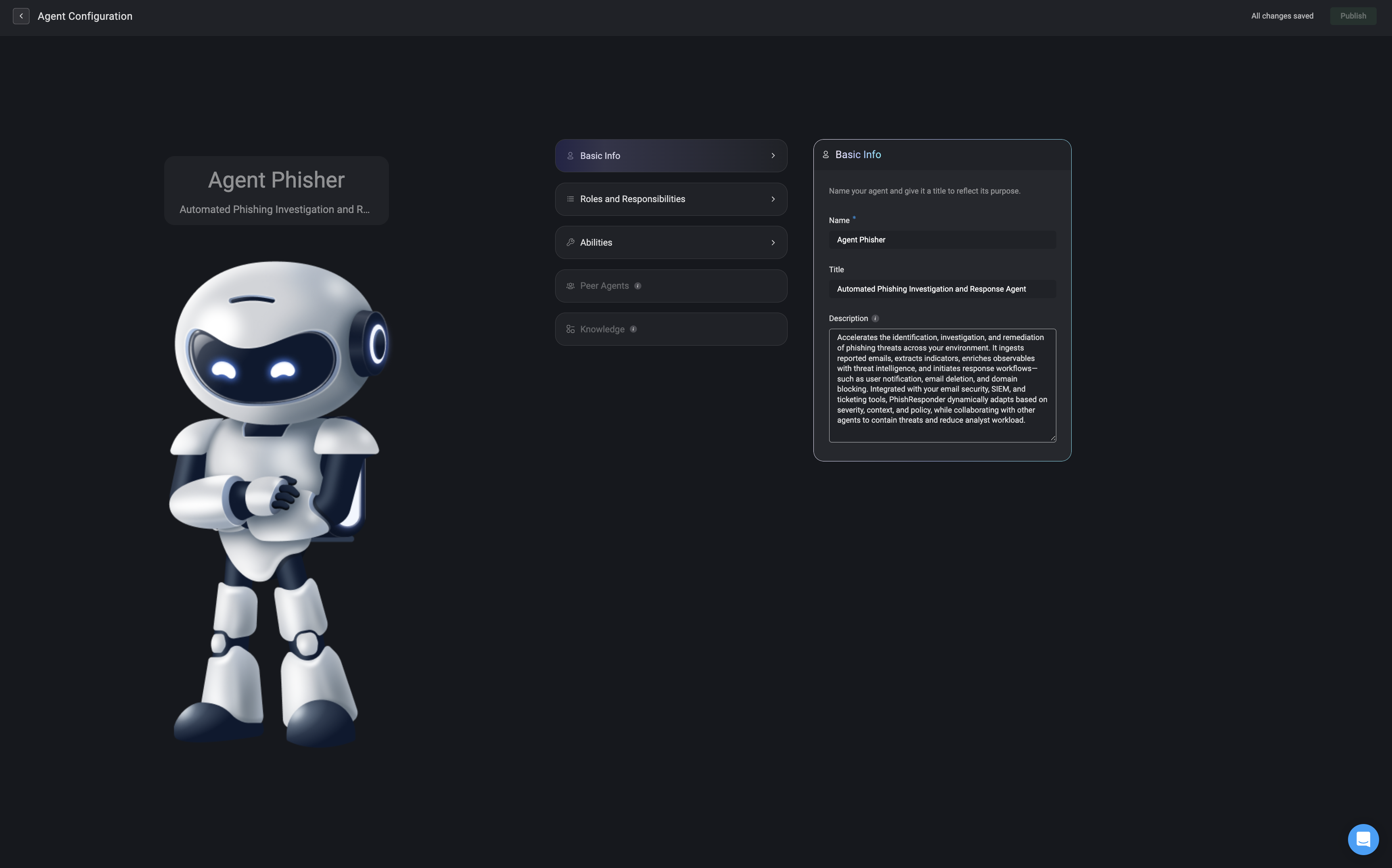Expand Roles and Responsibilities chevron
1392x868 pixels.
point(773,199)
